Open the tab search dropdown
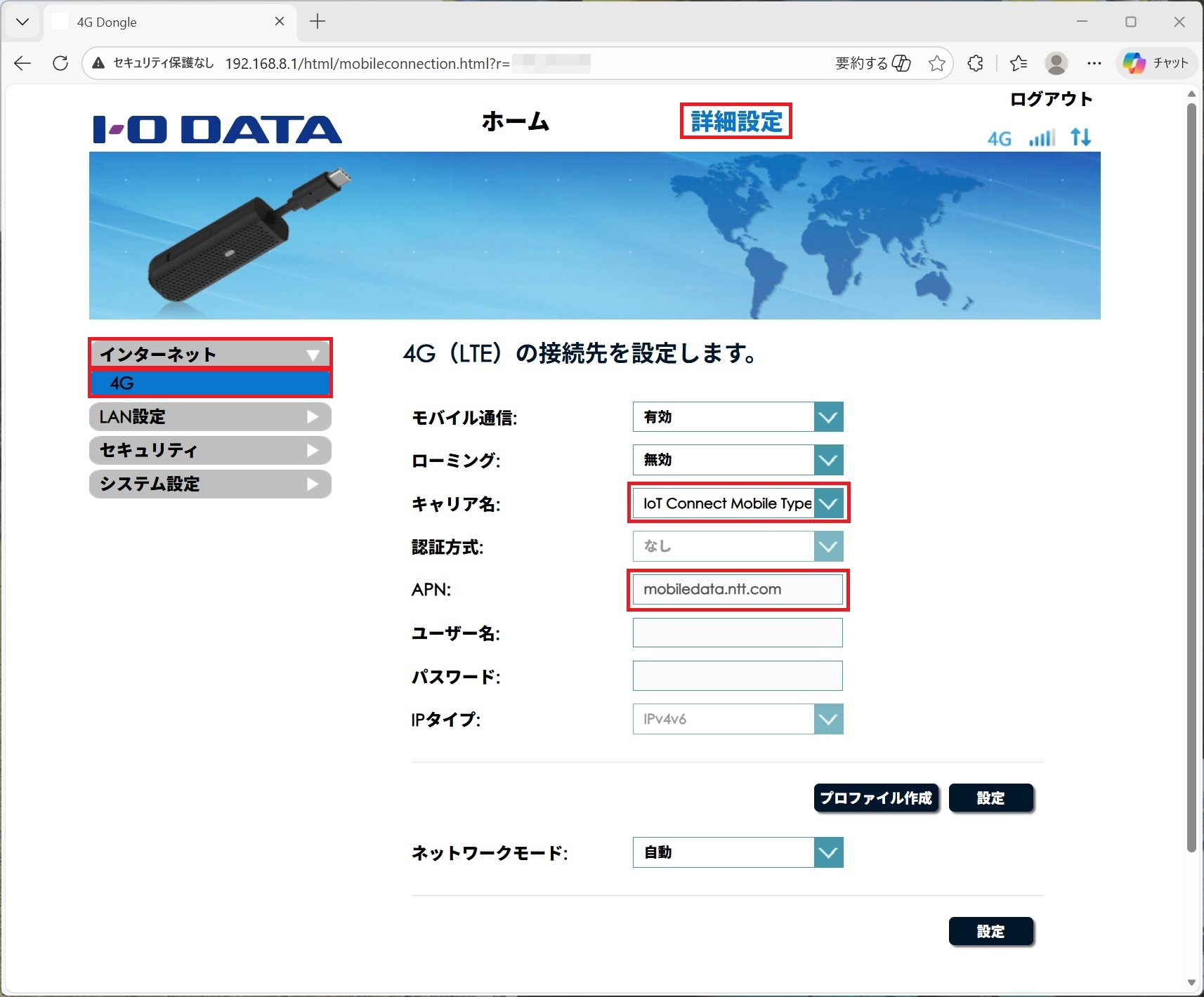This screenshot has width=1204, height=997. tap(22, 22)
